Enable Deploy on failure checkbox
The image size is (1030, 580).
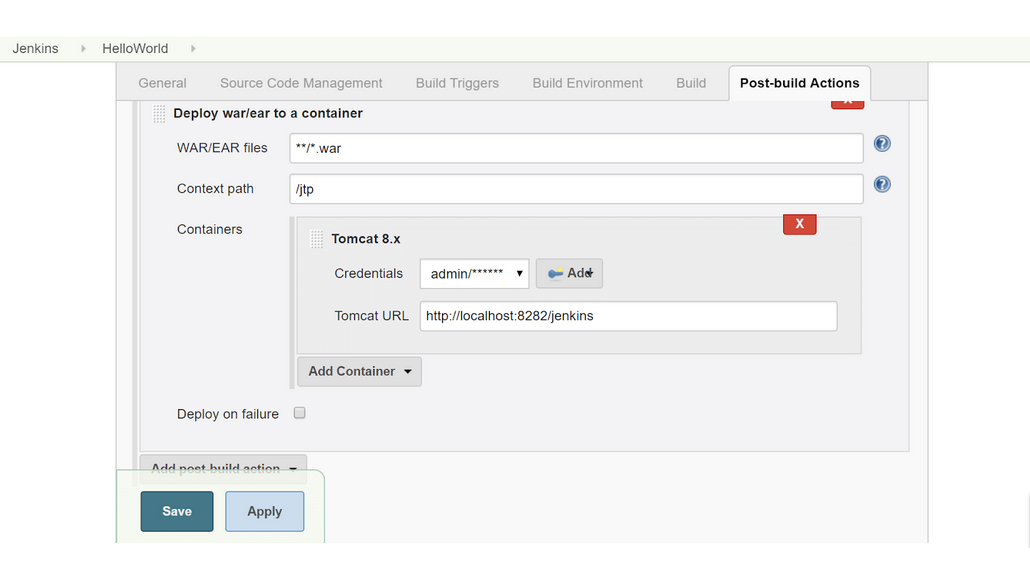[299, 413]
